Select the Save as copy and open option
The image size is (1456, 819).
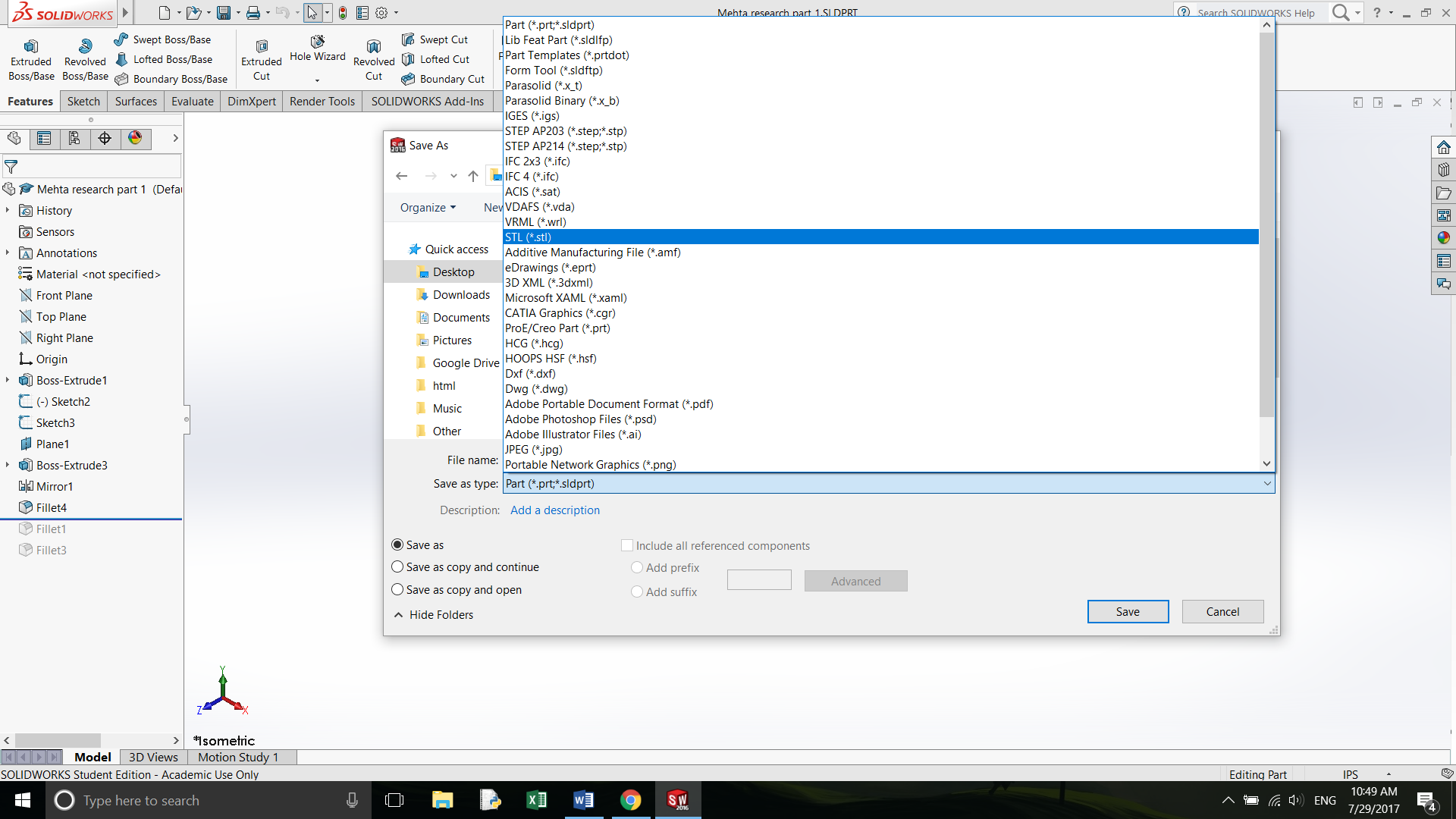(x=397, y=590)
